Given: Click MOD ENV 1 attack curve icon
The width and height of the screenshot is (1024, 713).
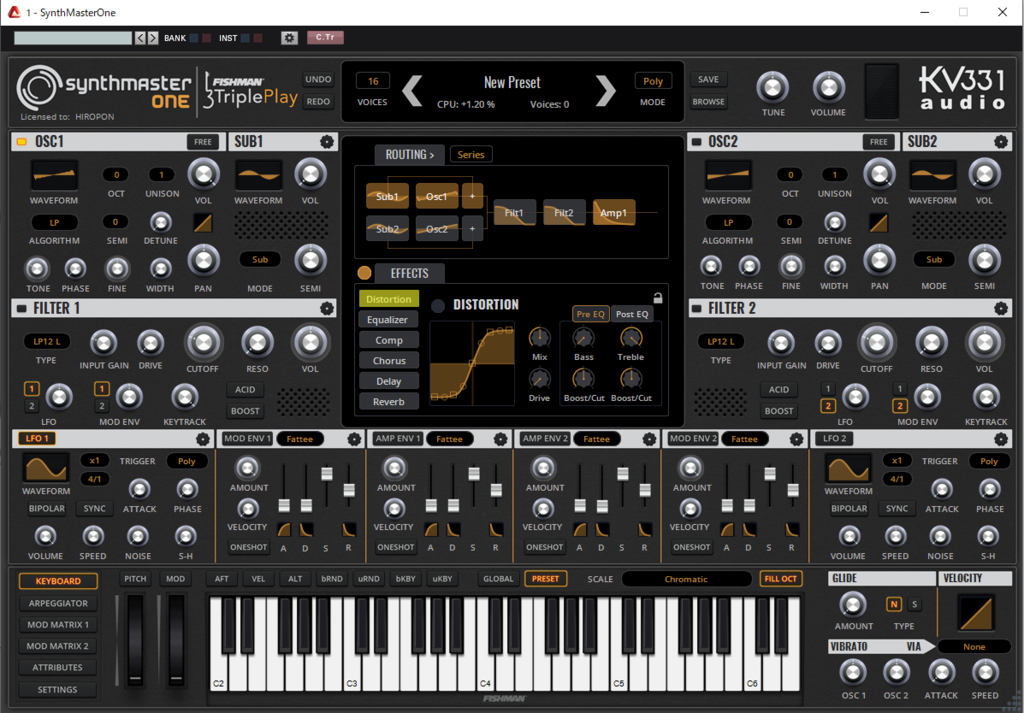Looking at the screenshot, I should pyautogui.click(x=284, y=529).
